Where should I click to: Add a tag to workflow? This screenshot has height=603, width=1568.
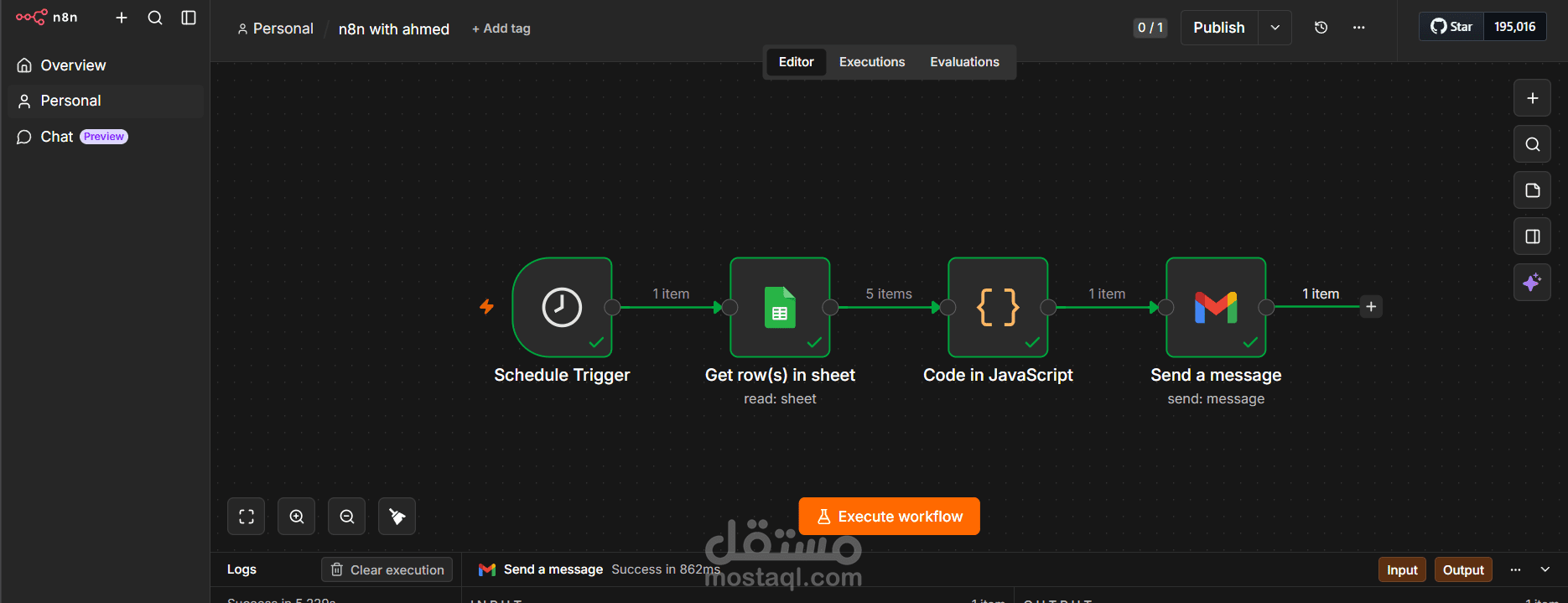point(501,29)
